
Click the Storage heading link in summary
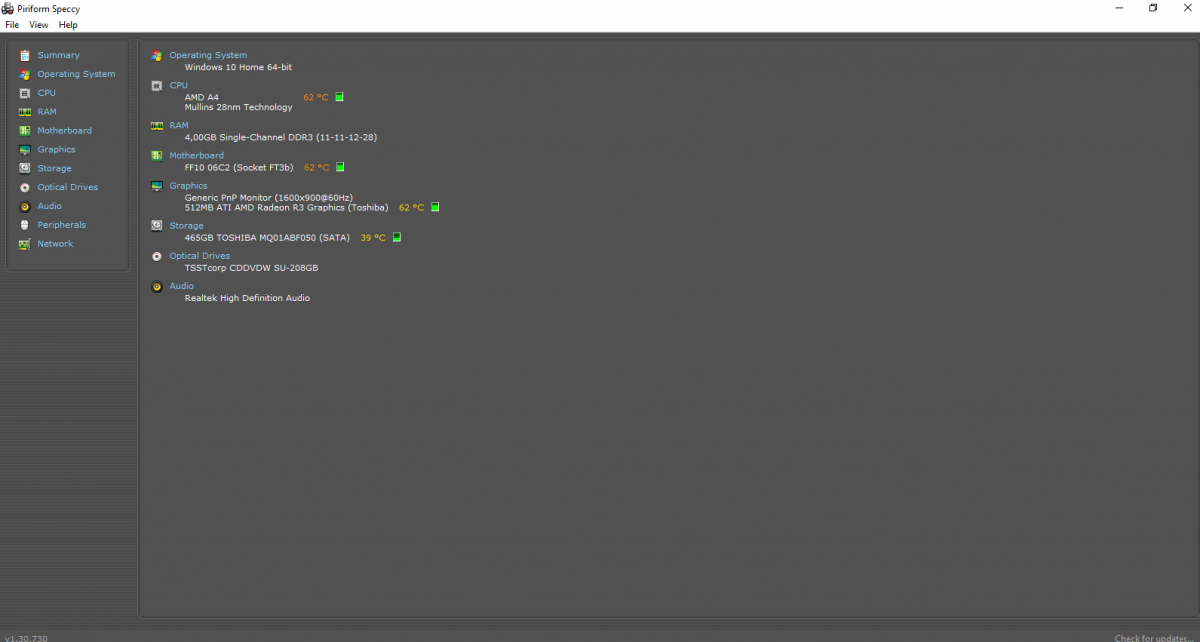tap(186, 225)
